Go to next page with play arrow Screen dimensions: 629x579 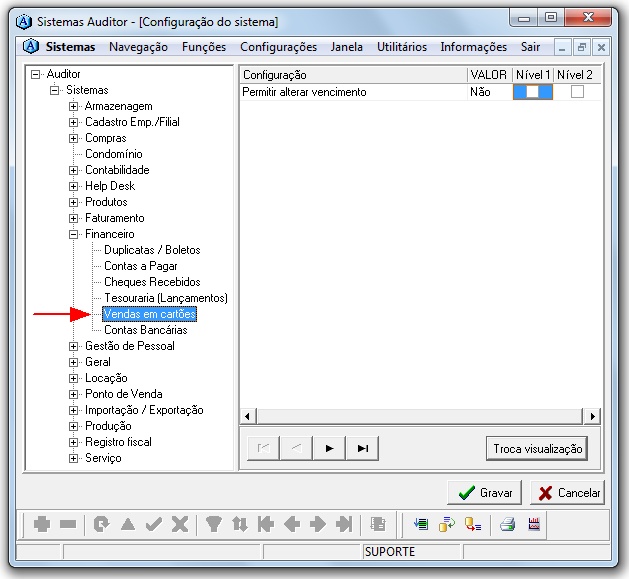(x=329, y=448)
